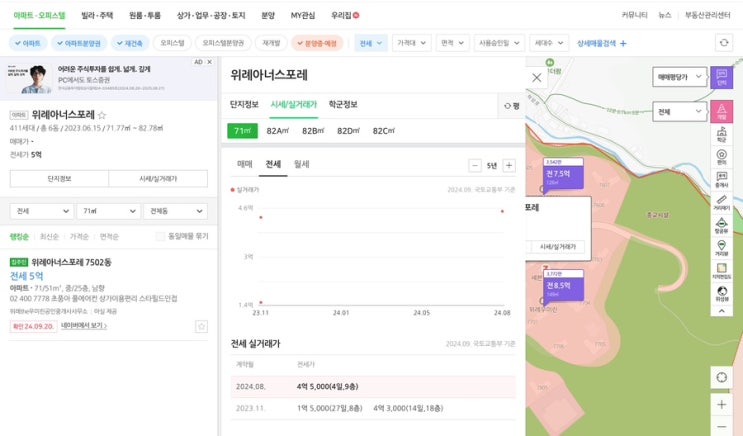Toggle the 지적편집도 cadastral map icon

coord(721,271)
